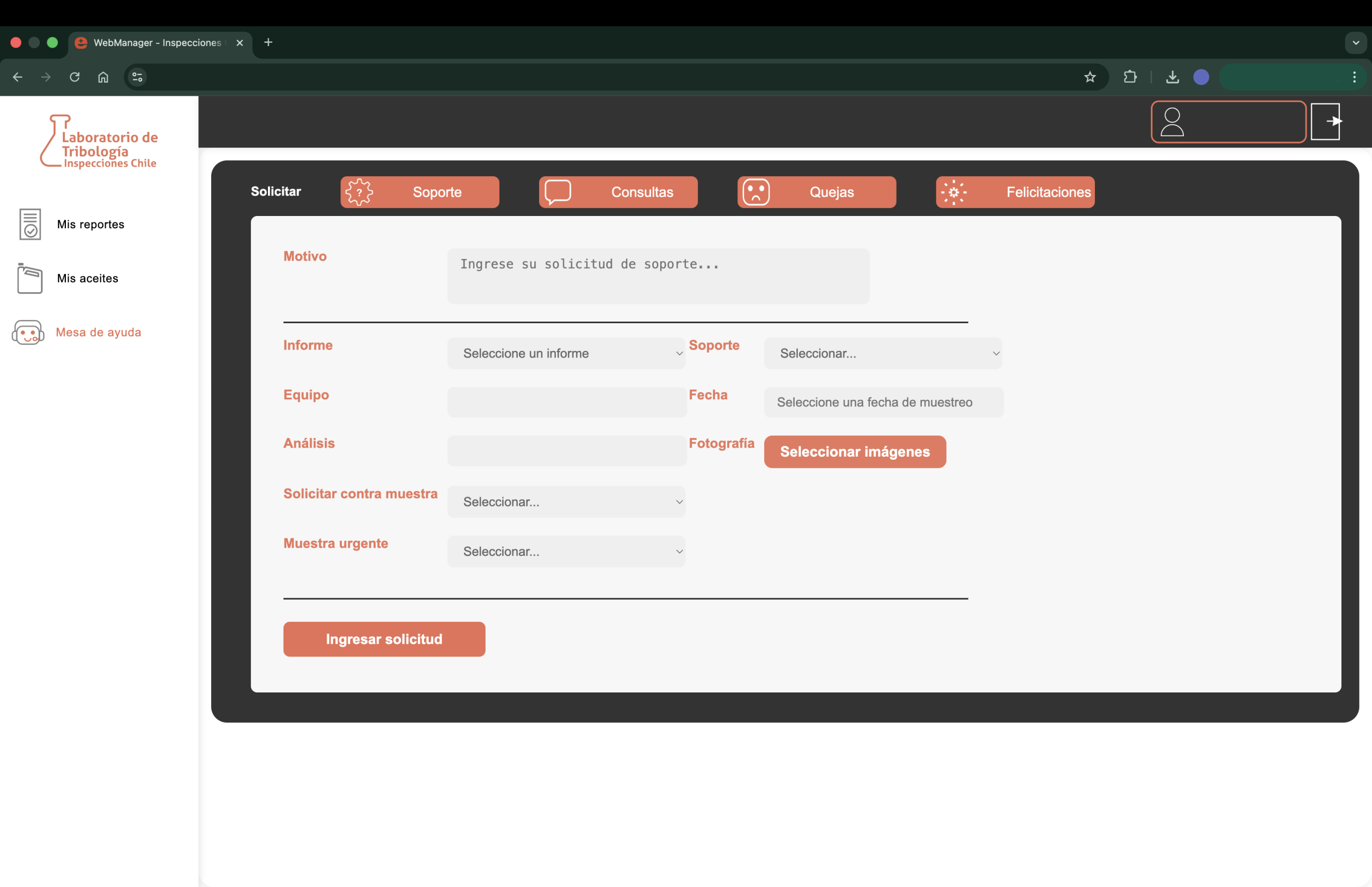Click the user profile avatar icon
Screen dimensions: 1372x887
[x=1172, y=122]
